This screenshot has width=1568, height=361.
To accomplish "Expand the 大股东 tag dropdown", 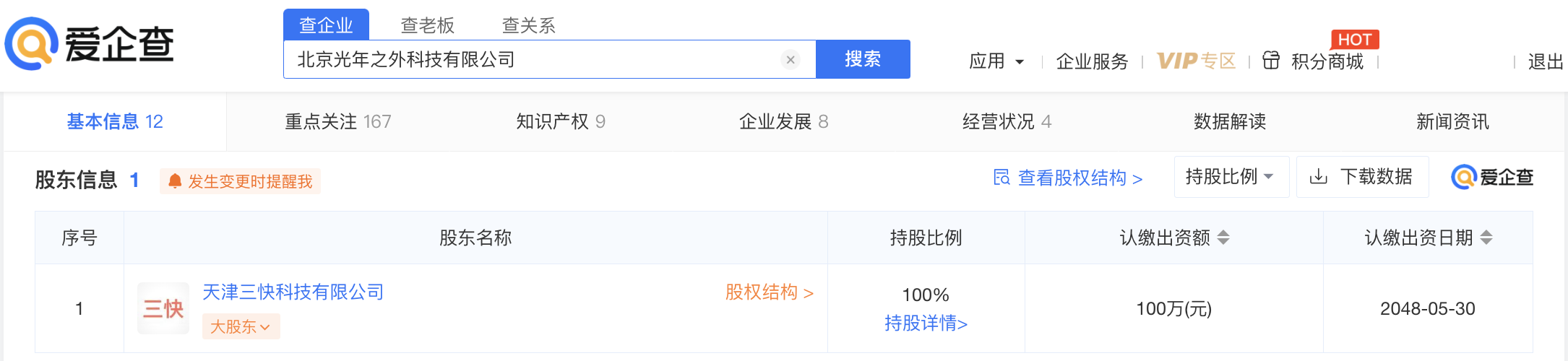I will click(241, 326).
